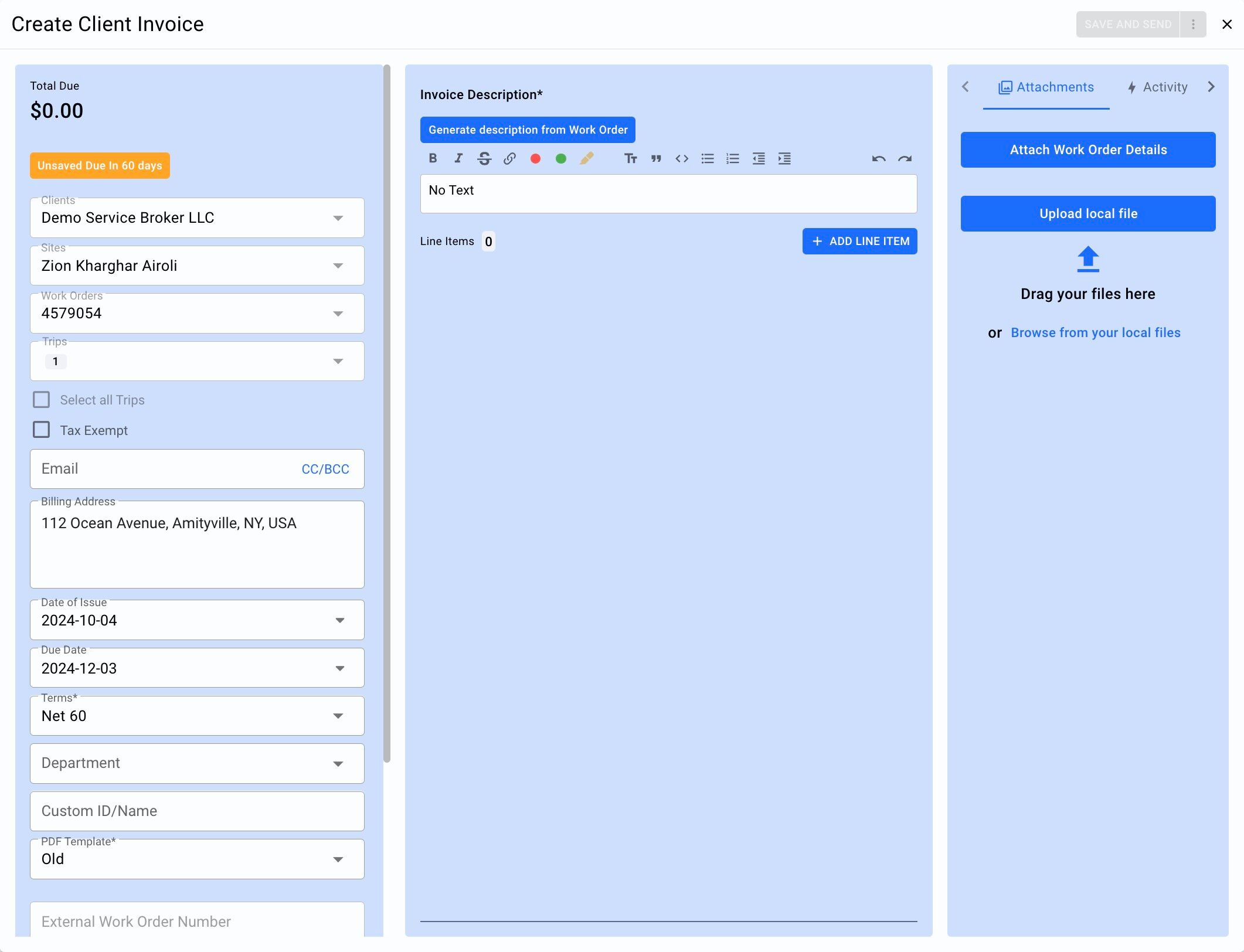The image size is (1244, 952).
Task: Select the Attachments tab
Action: tap(1046, 87)
